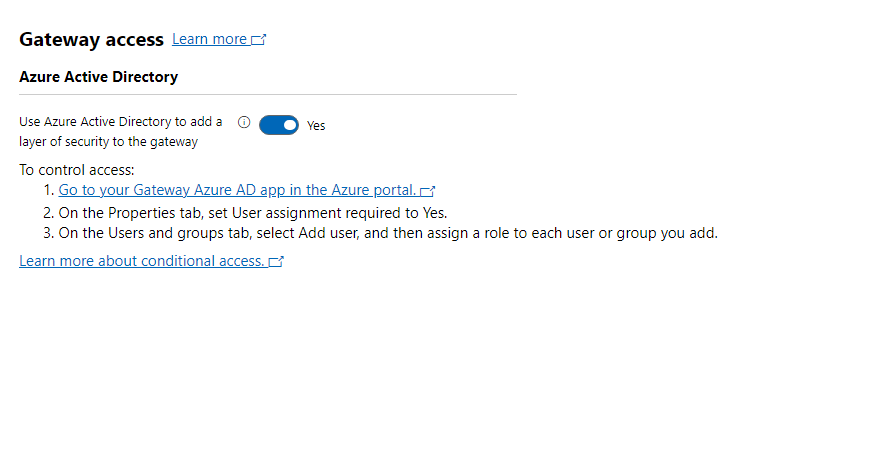Open Learn more about conditional access link
870x451 pixels.
[x=141, y=261]
